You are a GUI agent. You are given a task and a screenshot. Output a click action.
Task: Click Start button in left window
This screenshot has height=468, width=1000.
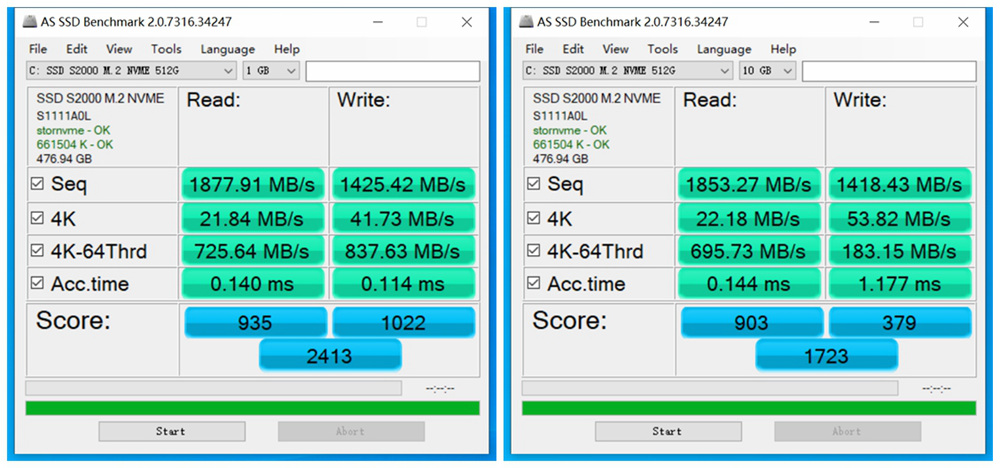tap(172, 432)
